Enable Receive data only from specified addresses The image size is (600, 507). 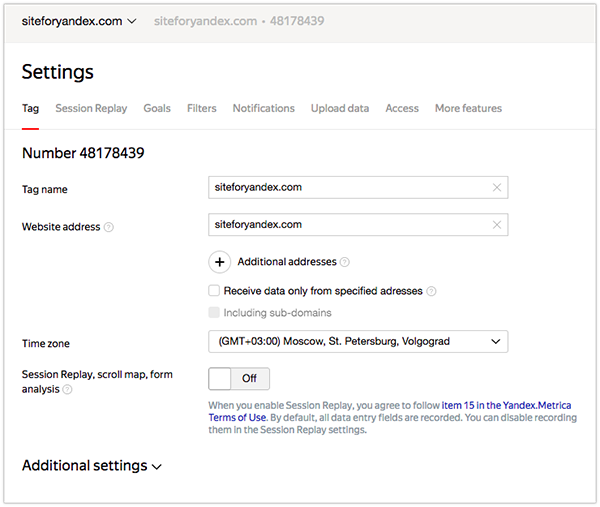214,291
